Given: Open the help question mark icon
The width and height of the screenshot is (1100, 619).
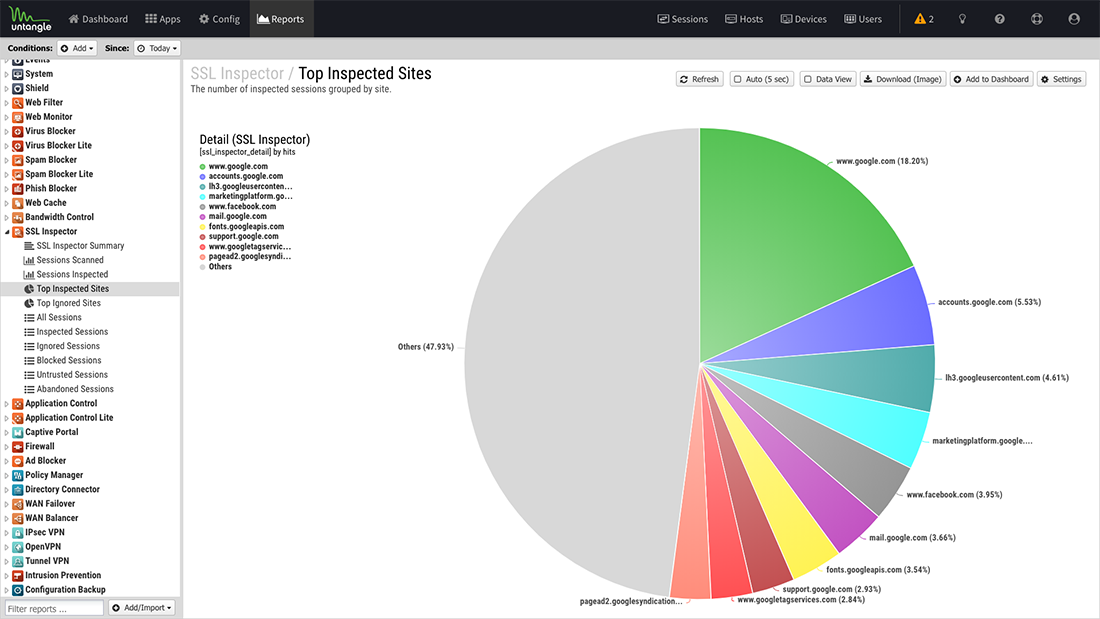Looking at the screenshot, I should click(1000, 19).
